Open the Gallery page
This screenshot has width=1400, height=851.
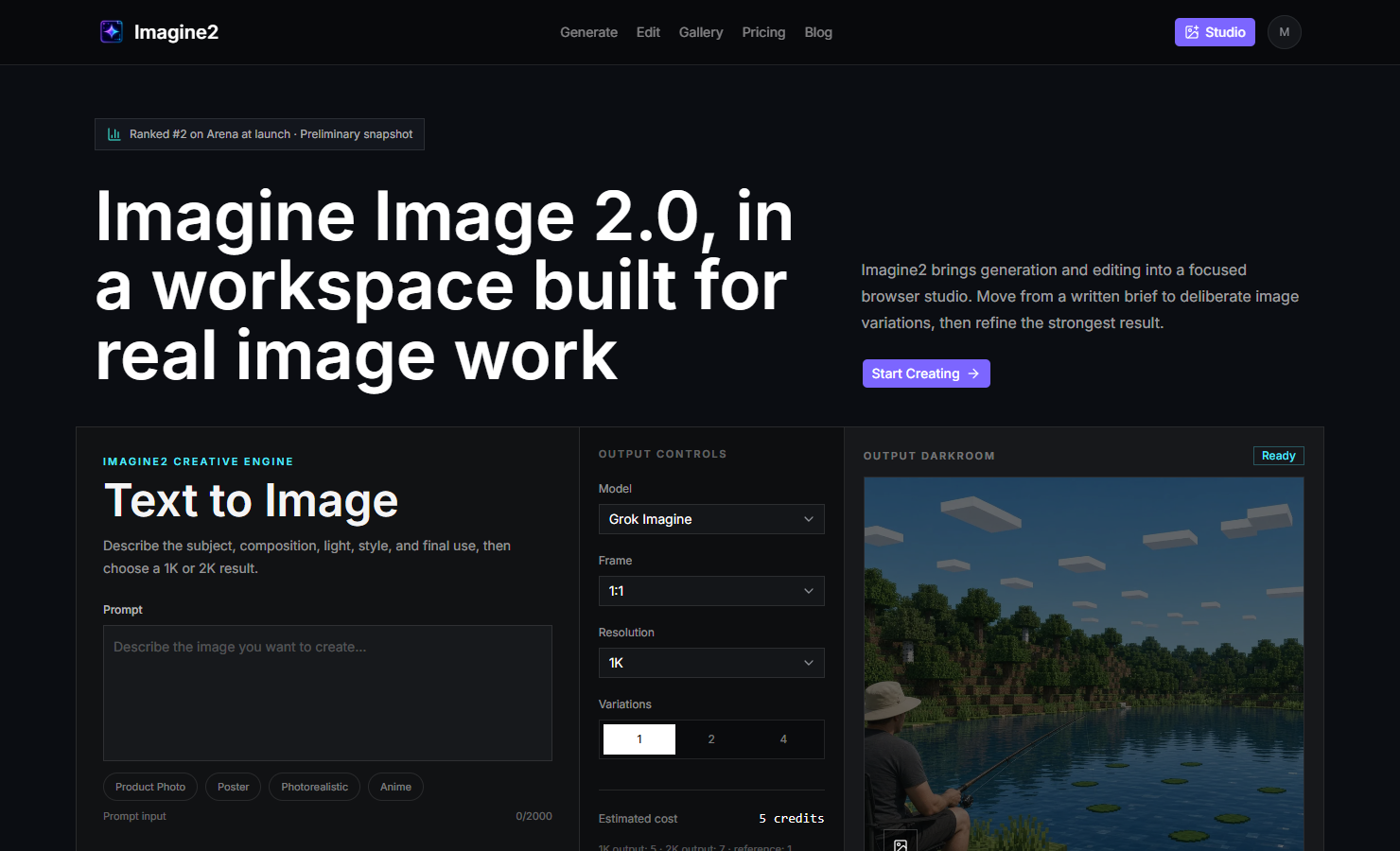coord(701,32)
